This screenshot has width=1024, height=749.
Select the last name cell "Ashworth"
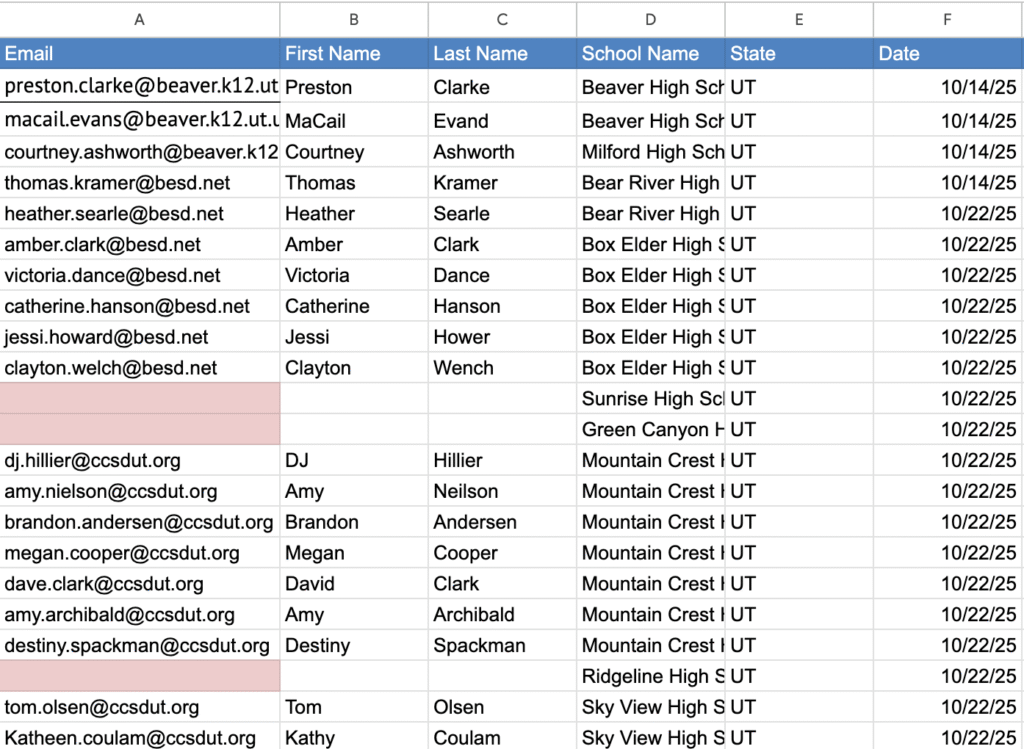[x=502, y=152]
